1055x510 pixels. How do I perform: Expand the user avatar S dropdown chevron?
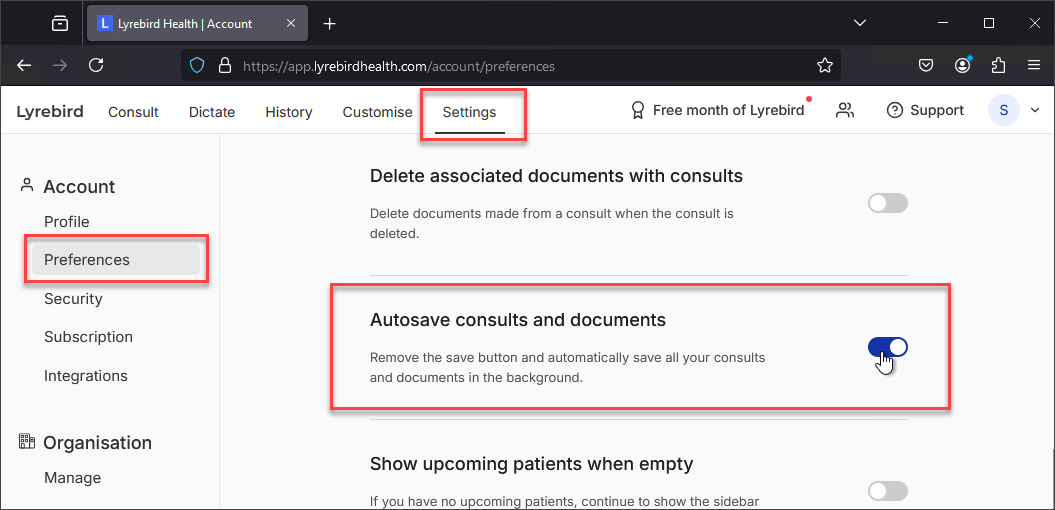pos(1035,110)
